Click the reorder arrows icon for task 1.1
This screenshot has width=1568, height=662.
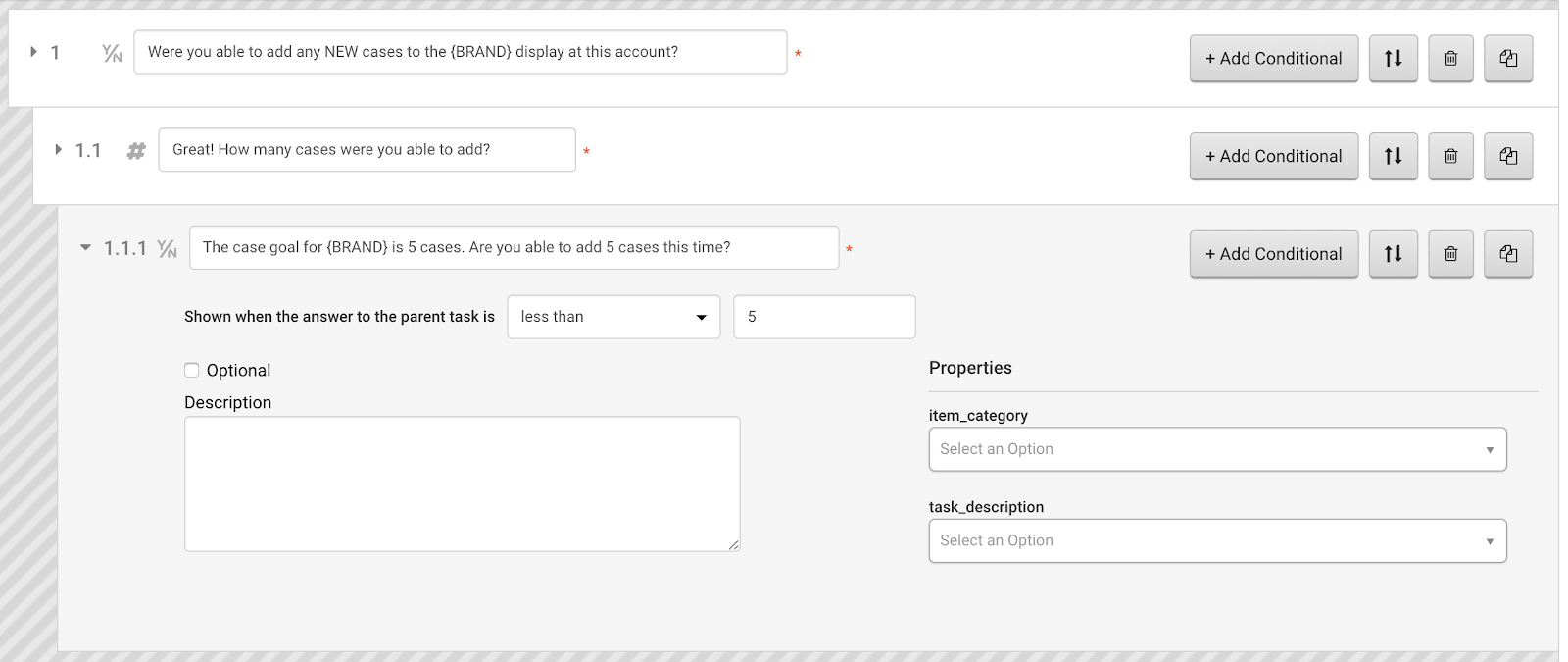coord(1393,156)
